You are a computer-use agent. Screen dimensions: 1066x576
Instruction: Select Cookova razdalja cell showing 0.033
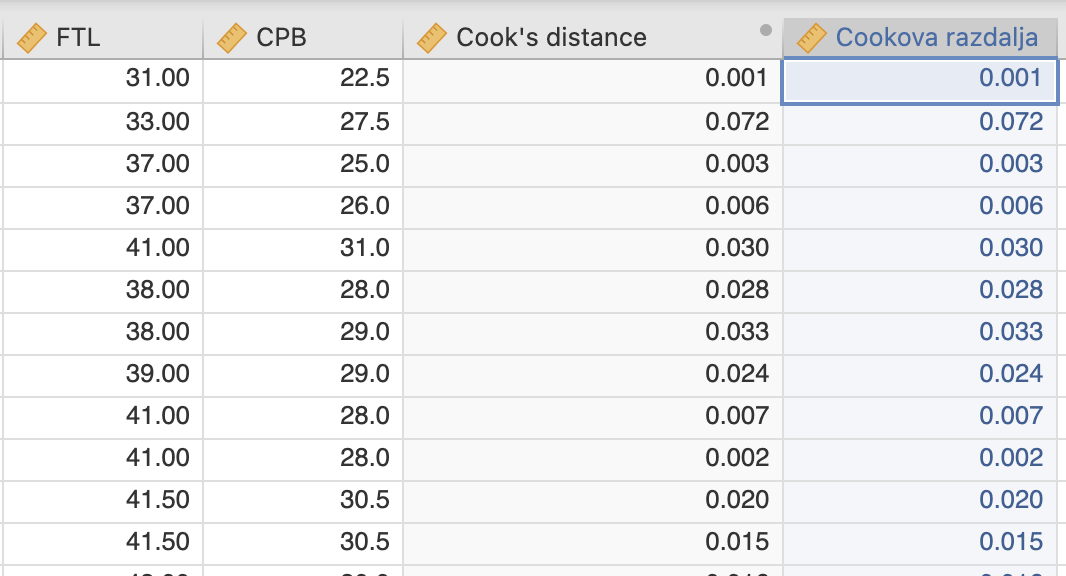(921, 334)
